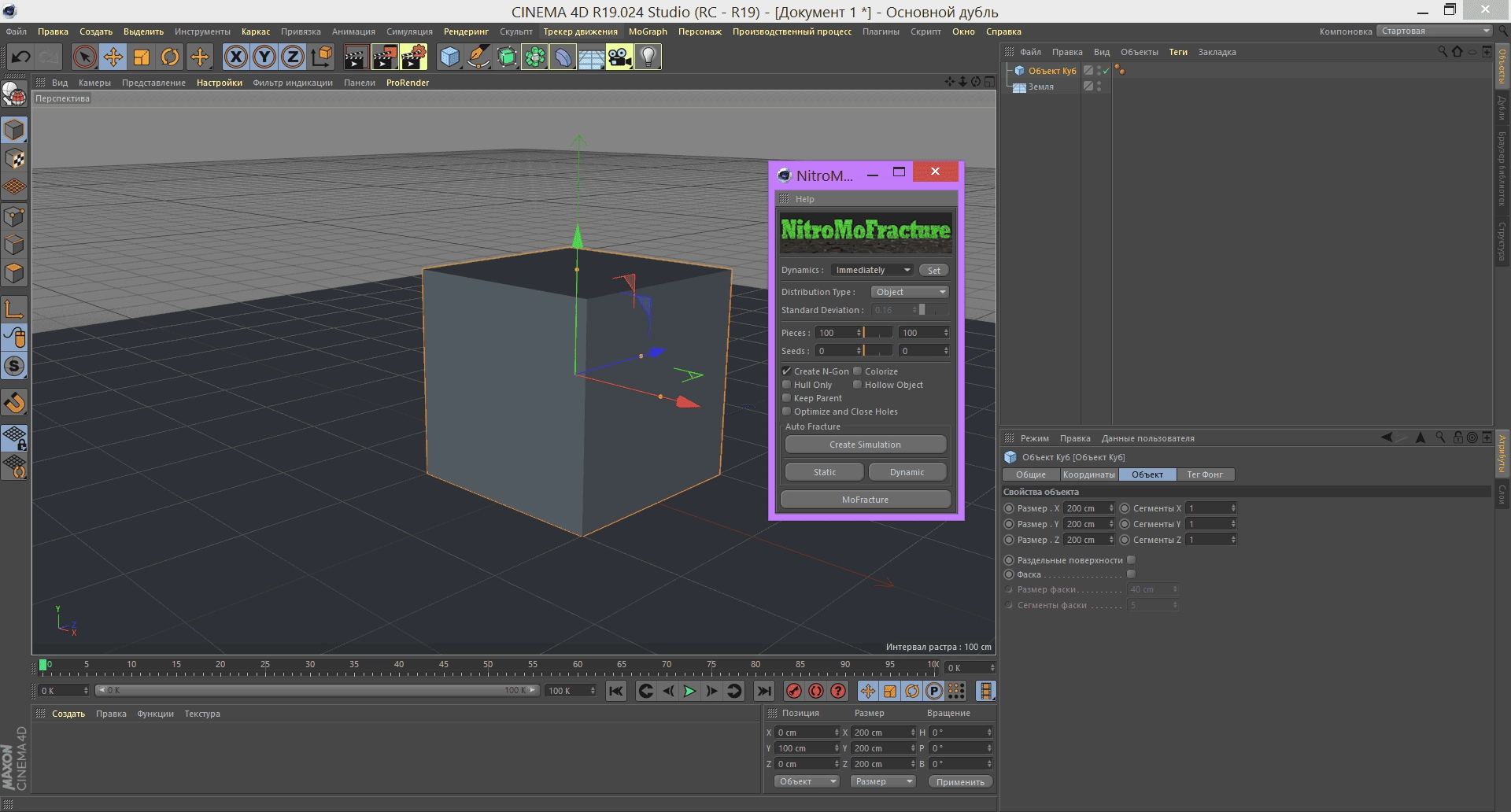
Task: Click the spline pen tool icon
Action: 478,57
